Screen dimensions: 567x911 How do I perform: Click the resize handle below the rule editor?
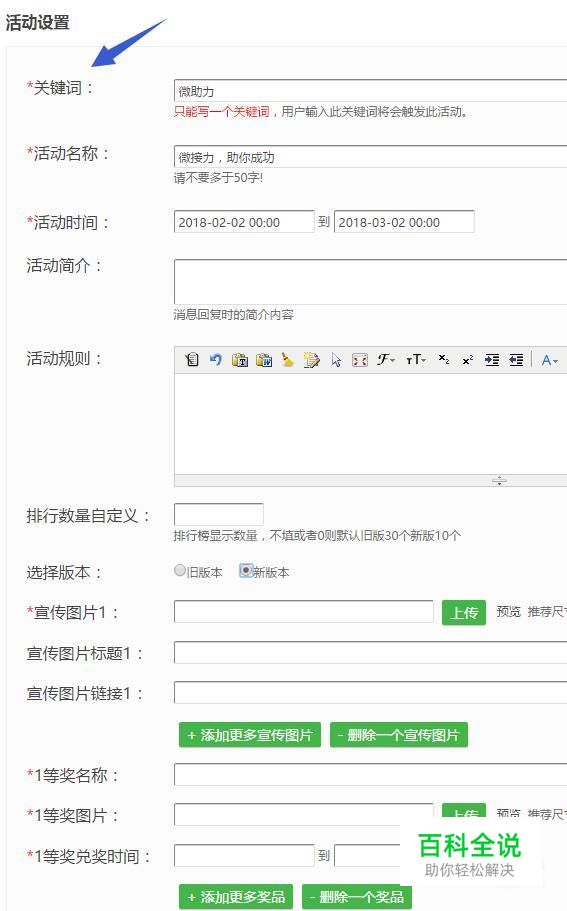click(x=499, y=480)
